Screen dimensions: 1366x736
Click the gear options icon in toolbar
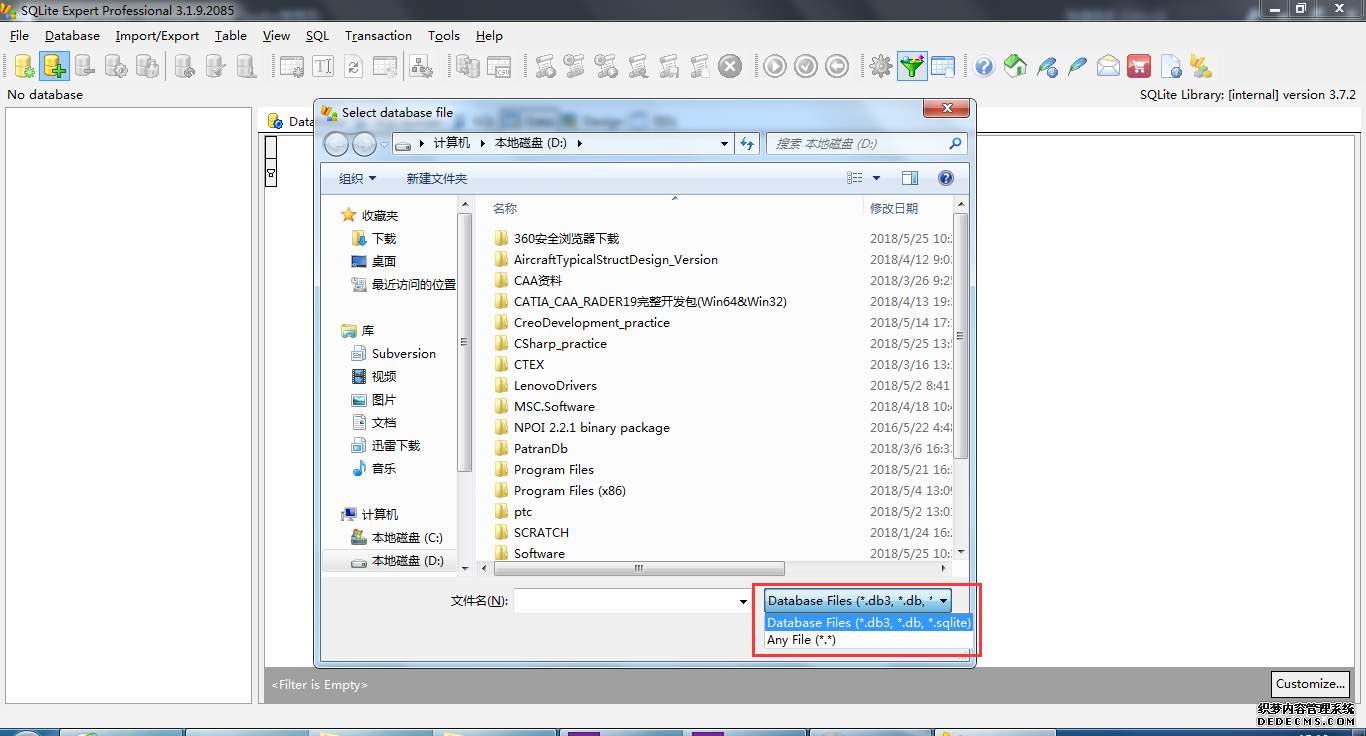pos(880,66)
